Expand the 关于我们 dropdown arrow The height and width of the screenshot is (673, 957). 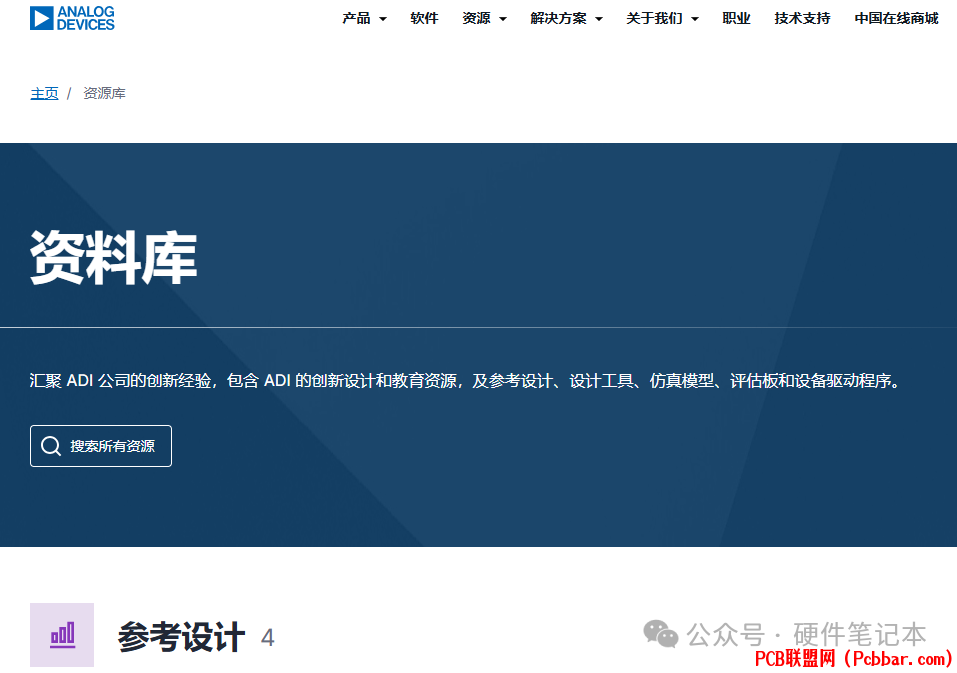[x=695, y=19]
